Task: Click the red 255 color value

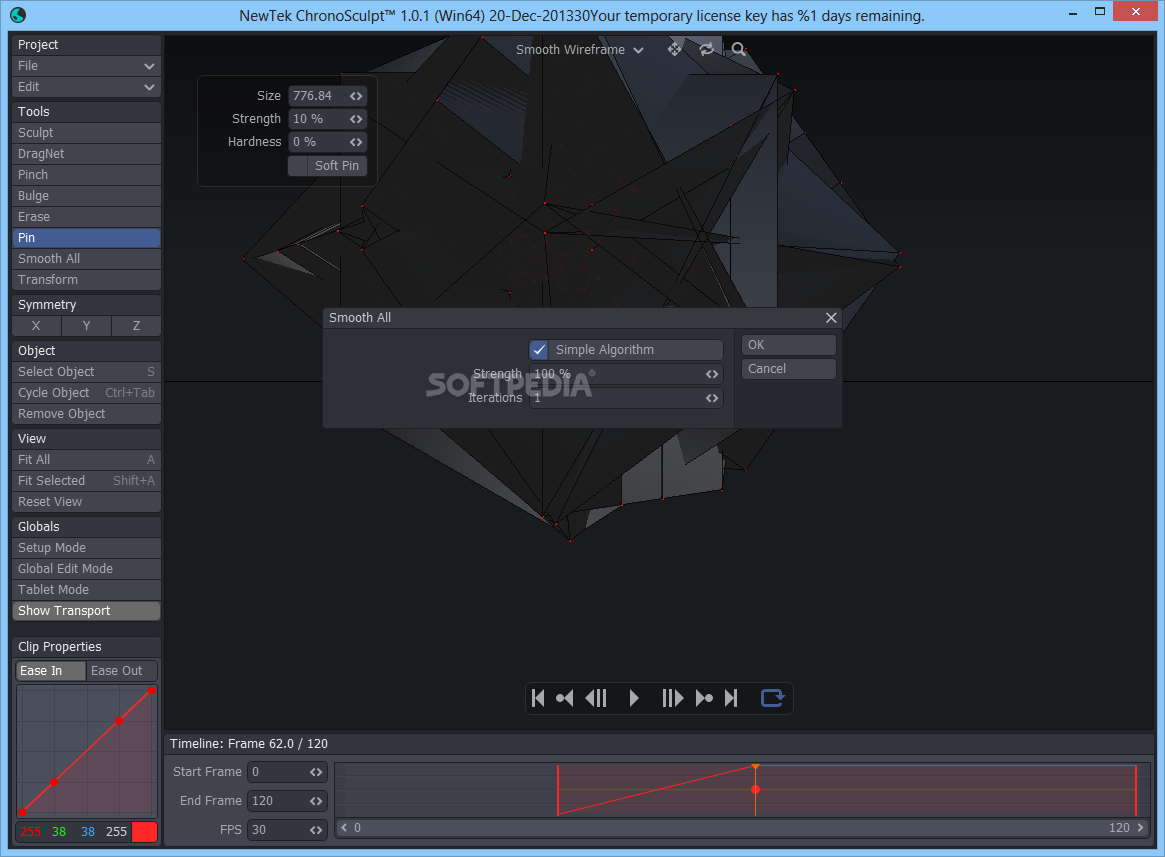Action: point(30,832)
